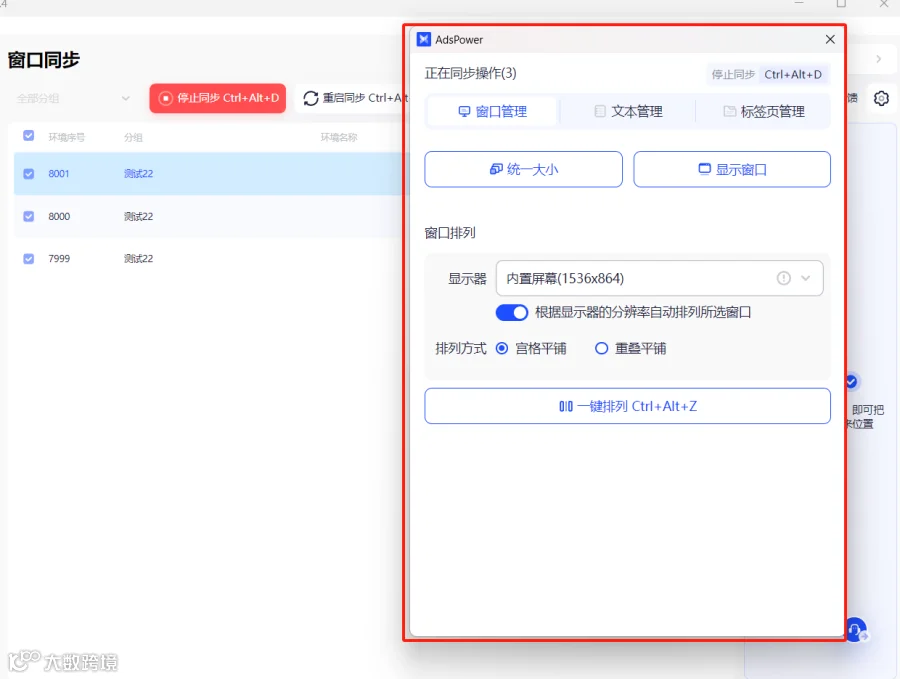Toggle auto-arrange by display resolution switch
Viewport: 900px width, 679px height.
click(511, 312)
